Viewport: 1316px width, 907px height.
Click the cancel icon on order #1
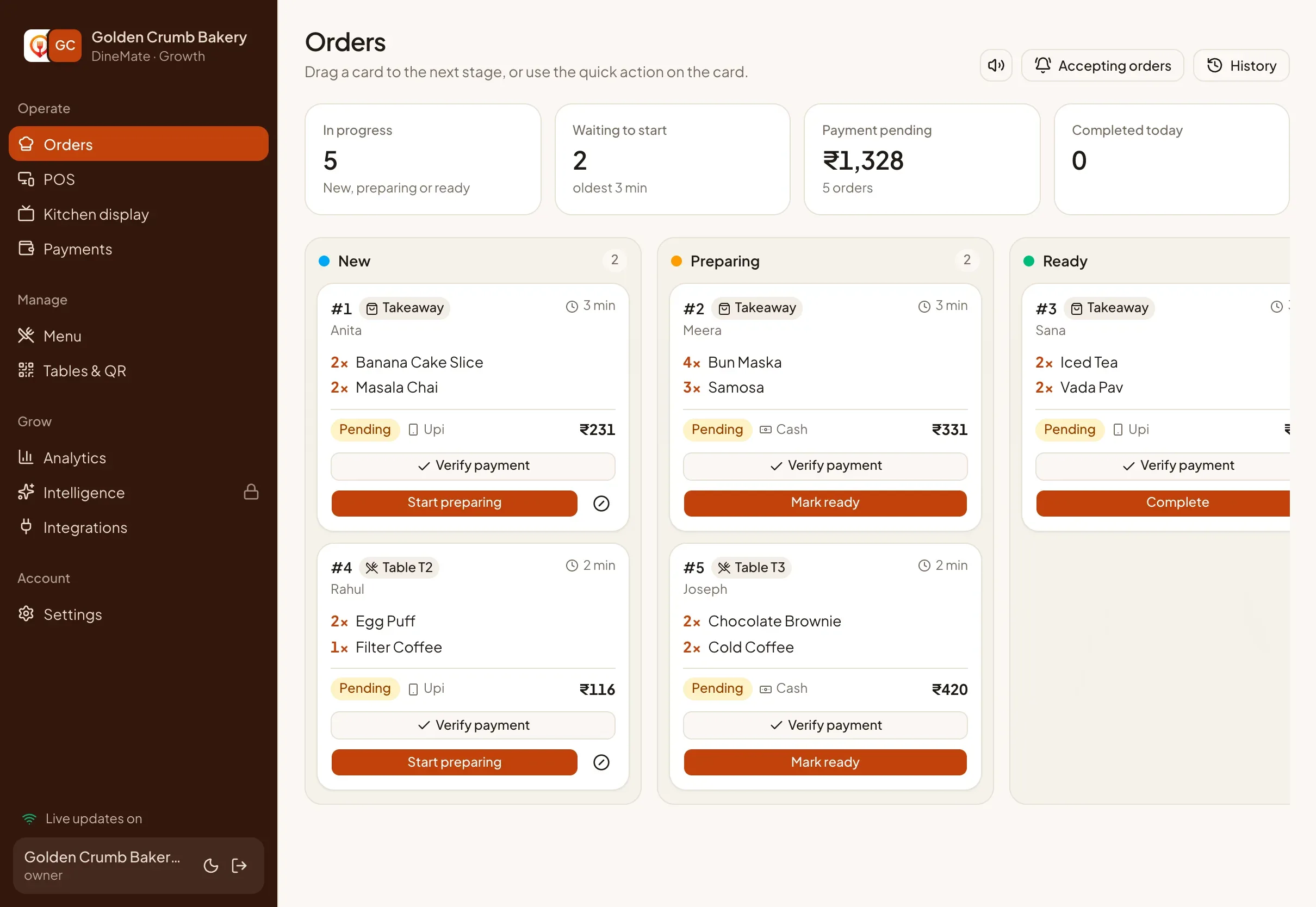coord(601,504)
